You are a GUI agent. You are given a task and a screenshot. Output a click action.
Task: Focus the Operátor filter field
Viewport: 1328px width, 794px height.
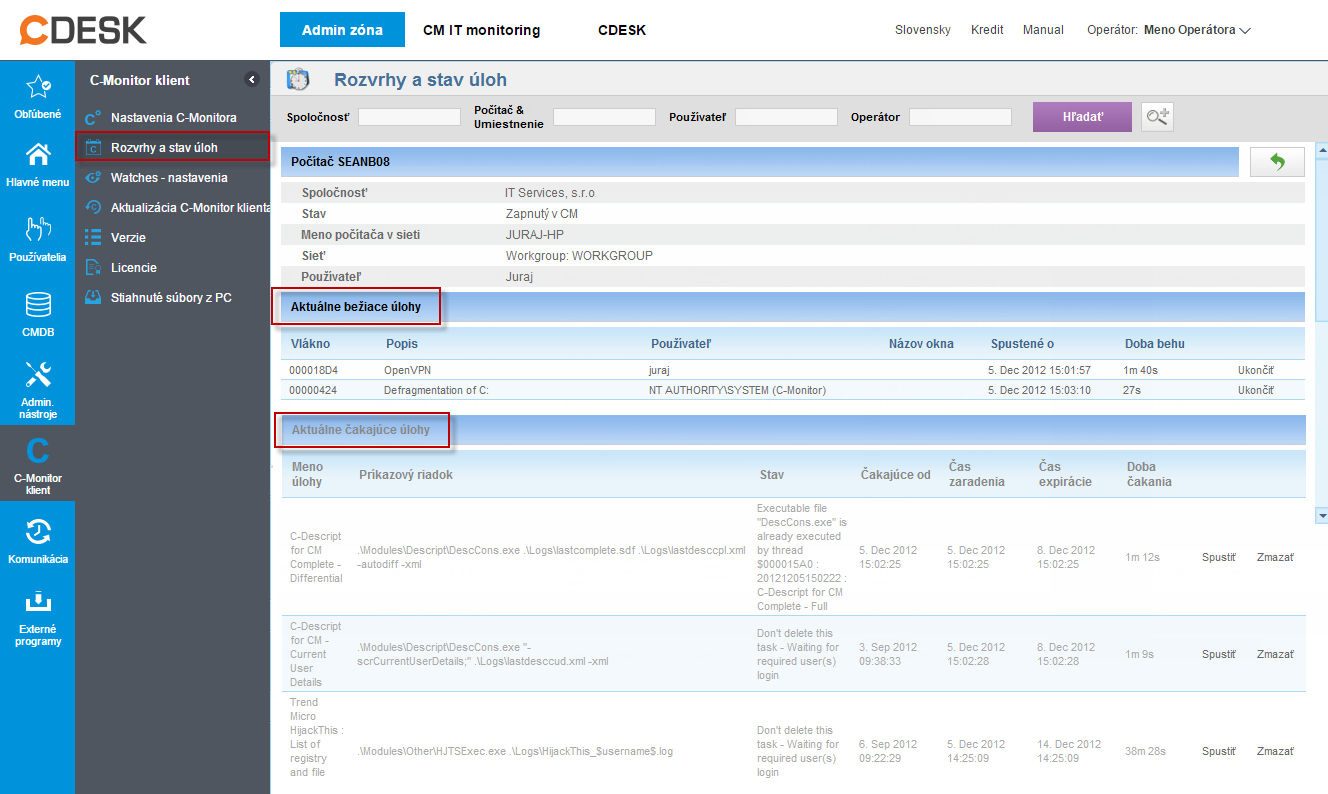point(960,117)
